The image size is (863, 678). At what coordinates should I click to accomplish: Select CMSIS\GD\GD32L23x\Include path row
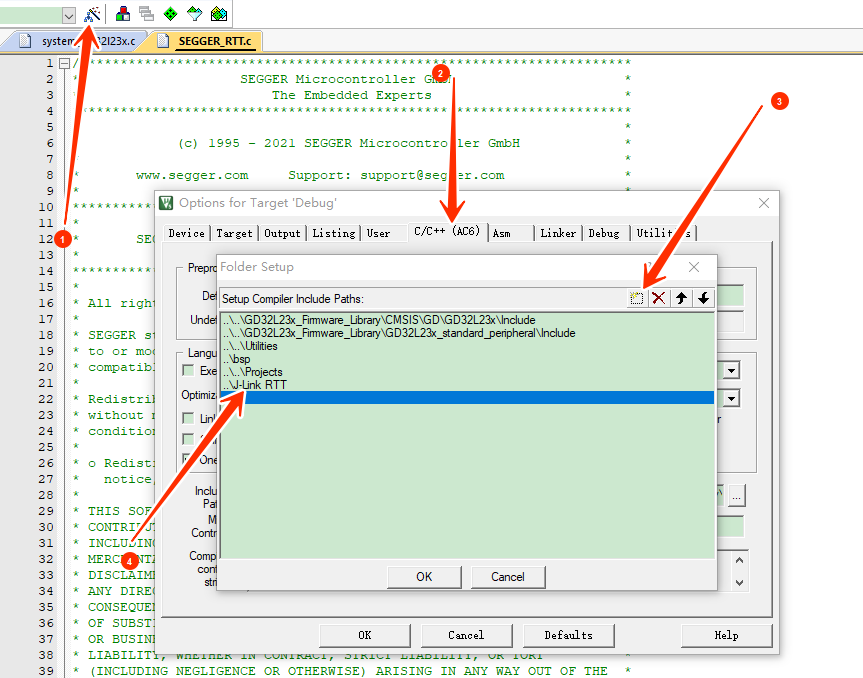(x=467, y=320)
